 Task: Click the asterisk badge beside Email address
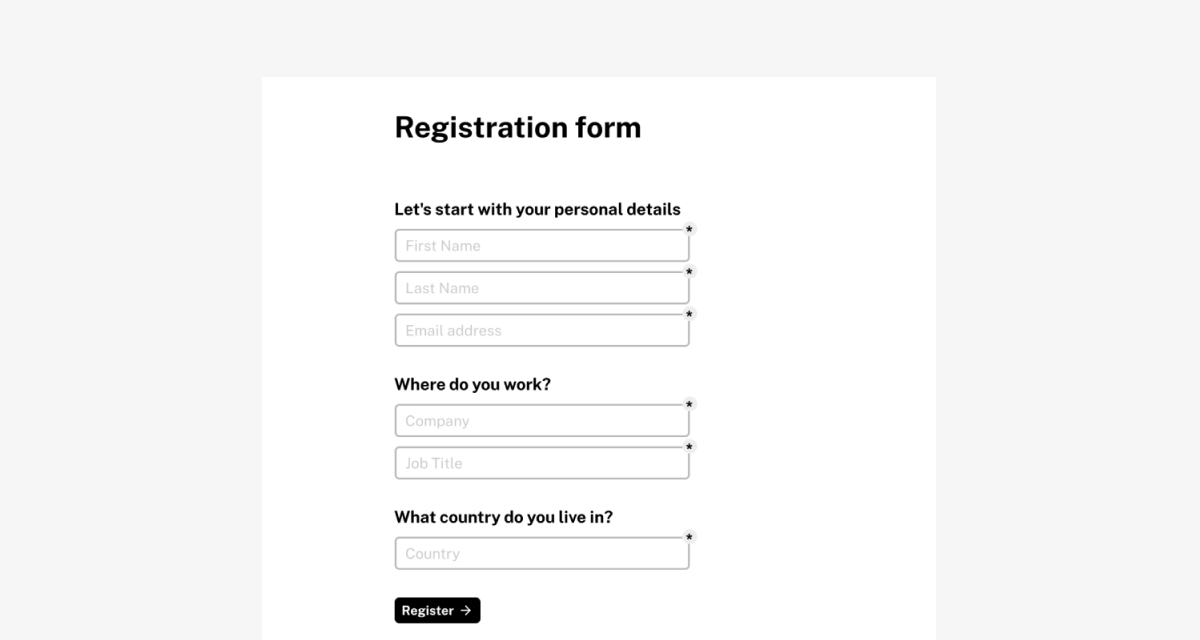[689, 315]
